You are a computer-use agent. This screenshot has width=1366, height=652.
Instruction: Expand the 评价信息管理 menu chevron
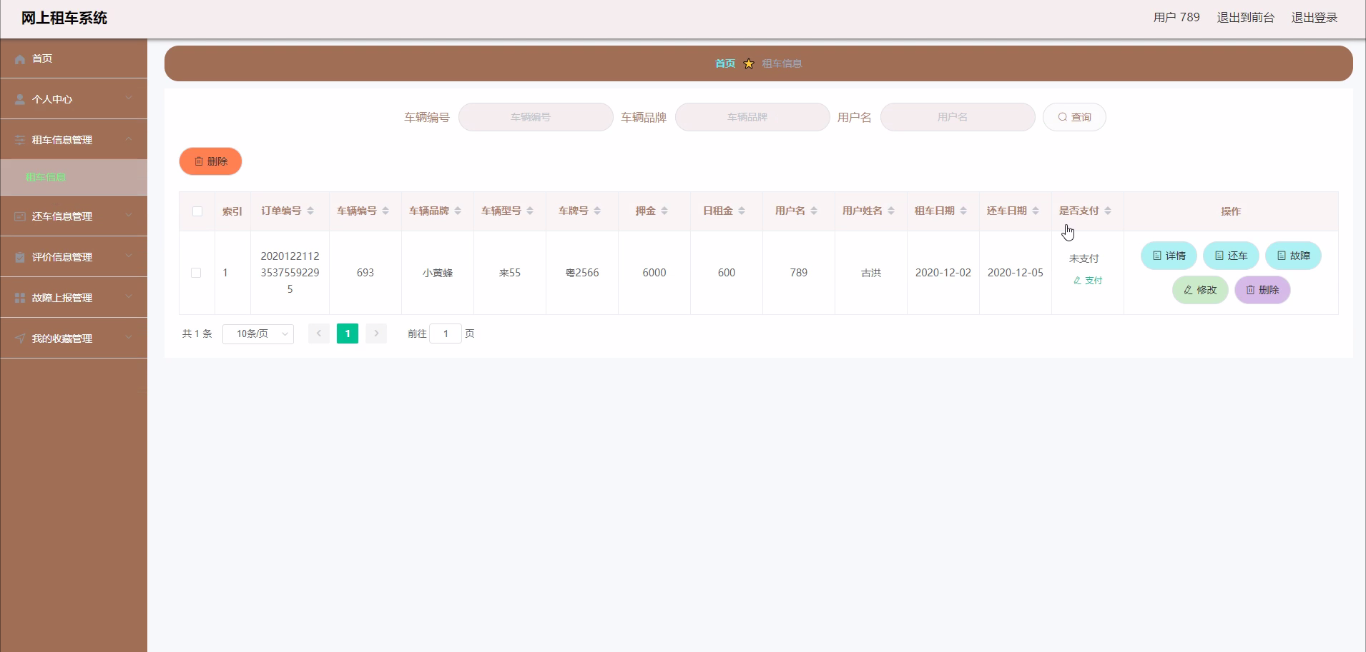click(x=129, y=257)
